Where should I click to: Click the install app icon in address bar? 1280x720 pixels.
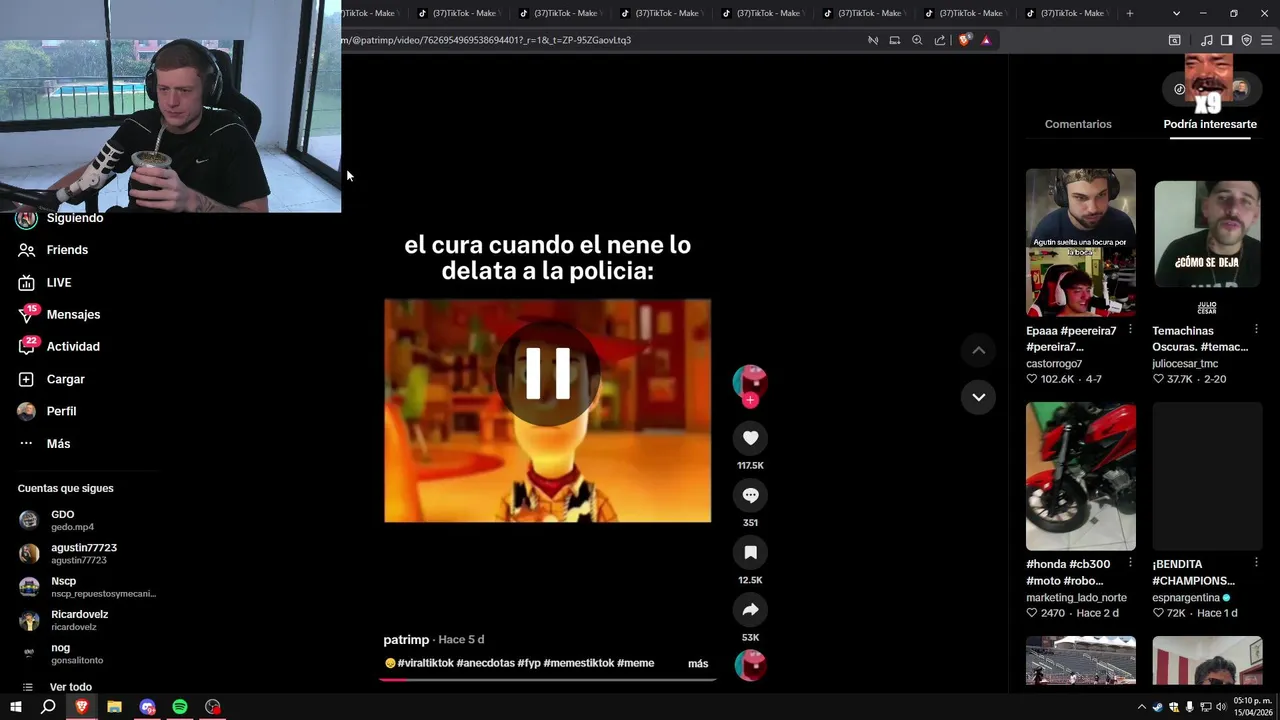click(894, 40)
